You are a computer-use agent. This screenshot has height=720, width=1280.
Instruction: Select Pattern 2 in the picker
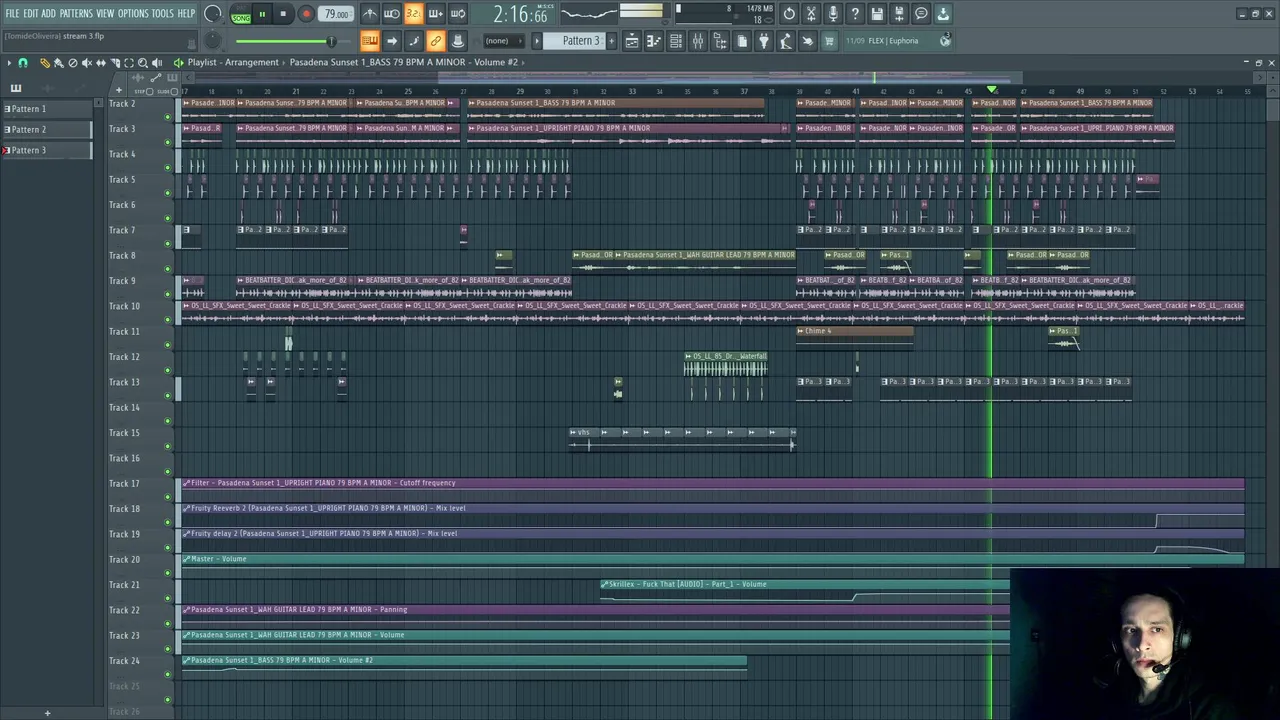tap(46, 129)
